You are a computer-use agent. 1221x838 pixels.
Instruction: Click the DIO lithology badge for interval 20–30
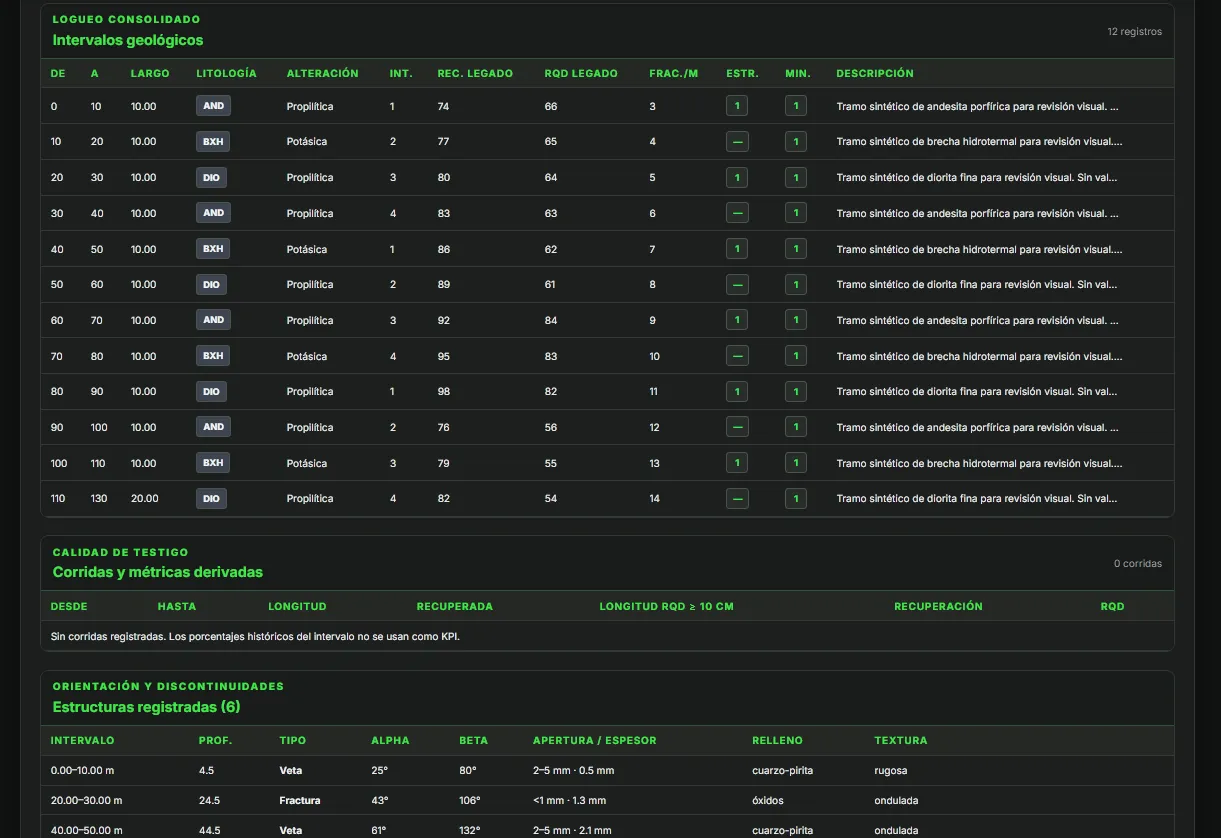pos(211,178)
